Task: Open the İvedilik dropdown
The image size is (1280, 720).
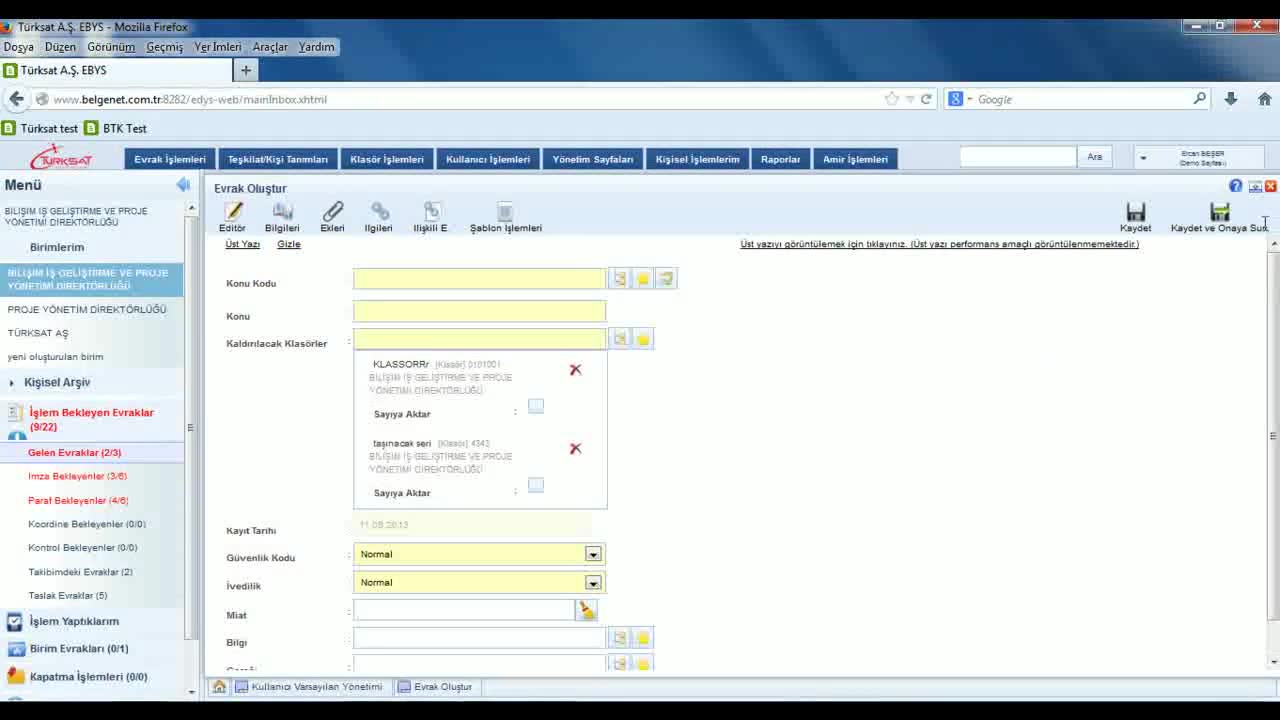Action: click(593, 583)
